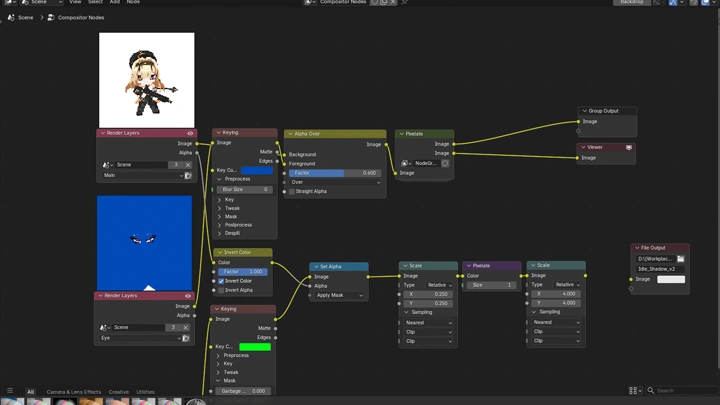Image resolution: width=720 pixels, height=405 pixels.
Task: Click the Garbage value field in the bottom Keying node
Action: 243,391
